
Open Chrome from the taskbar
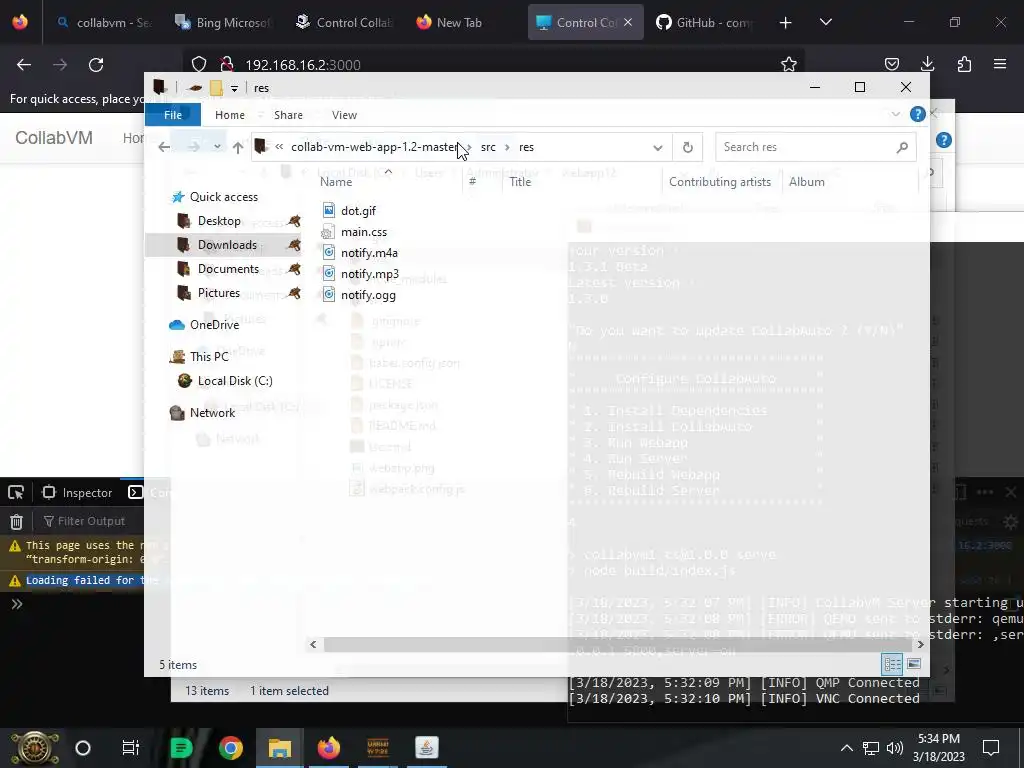[231, 748]
